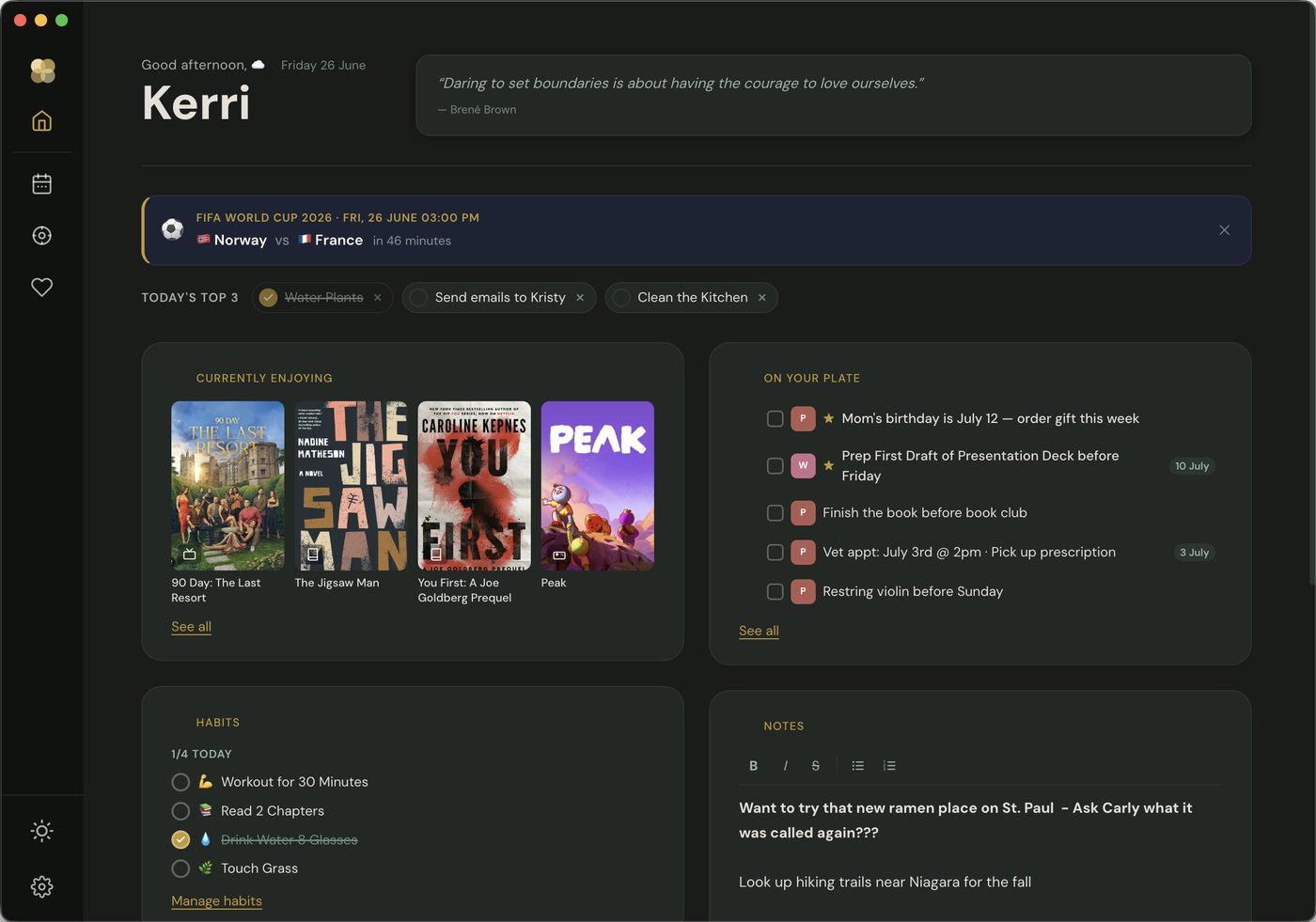Toggle light theme with the sun icon
Viewport: 1316px width, 922px height.
coord(41,831)
